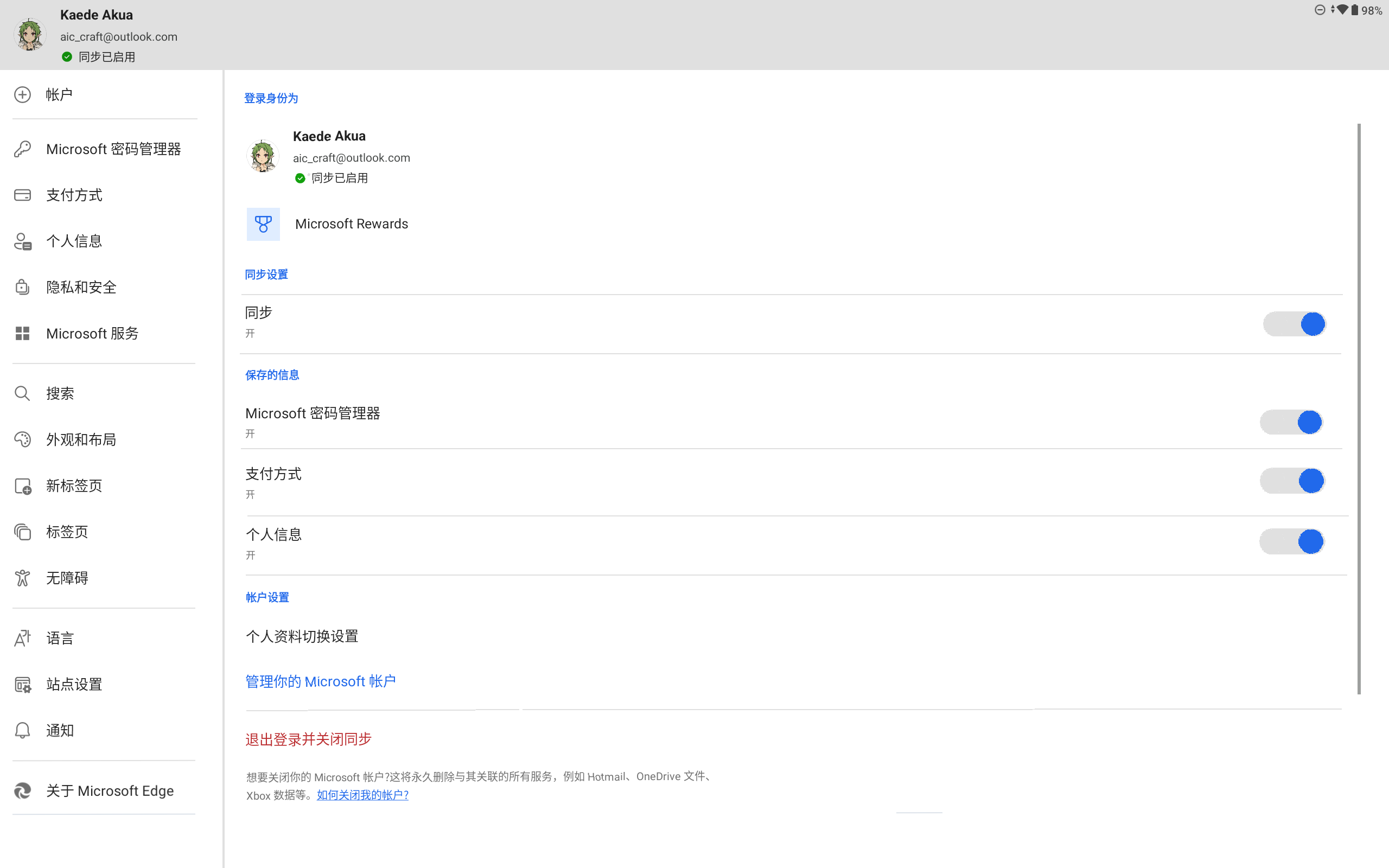1389x868 pixels.
Task: Turn off the 同步 toggle
Action: point(1294,324)
